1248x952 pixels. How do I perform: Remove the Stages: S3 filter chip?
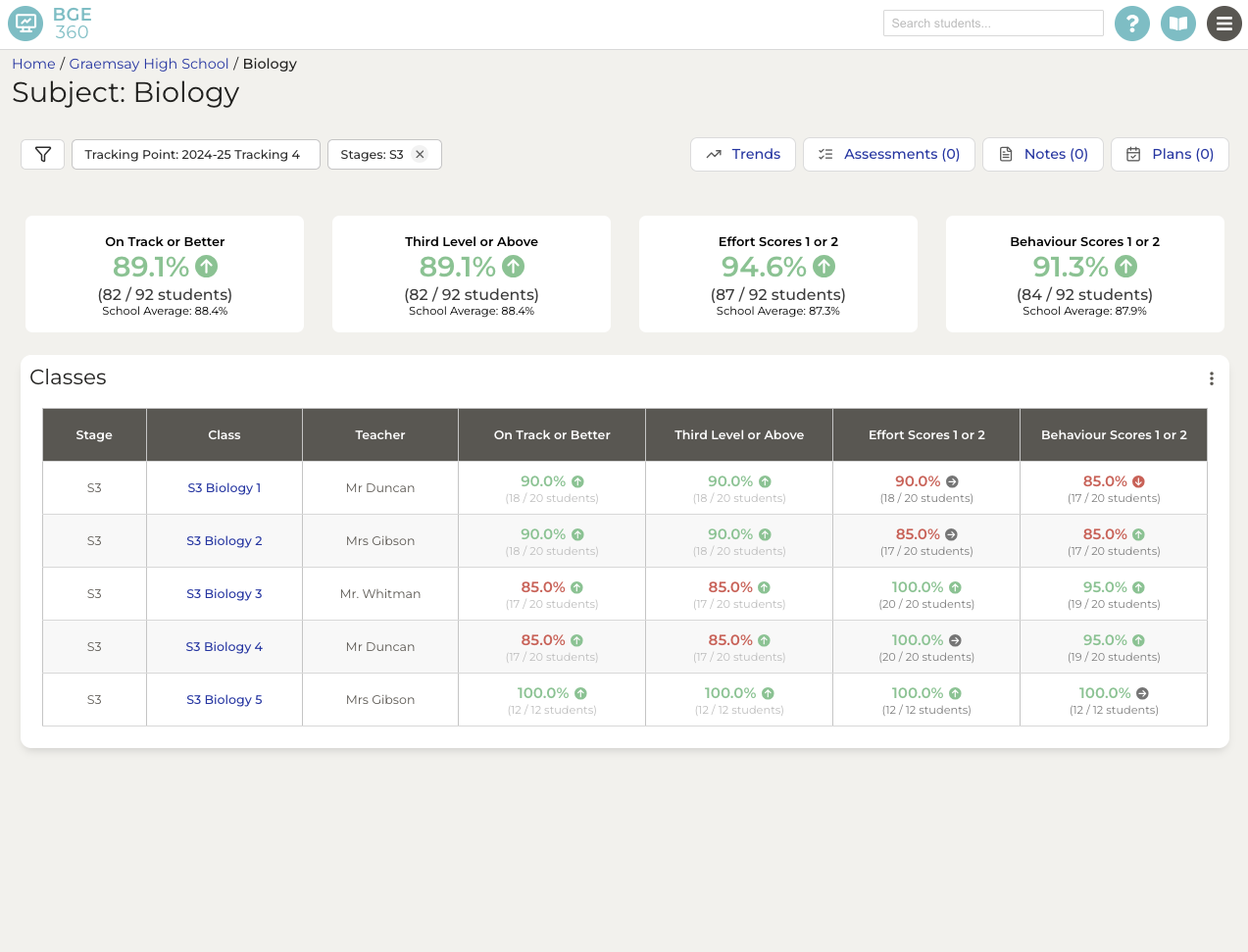pos(420,154)
